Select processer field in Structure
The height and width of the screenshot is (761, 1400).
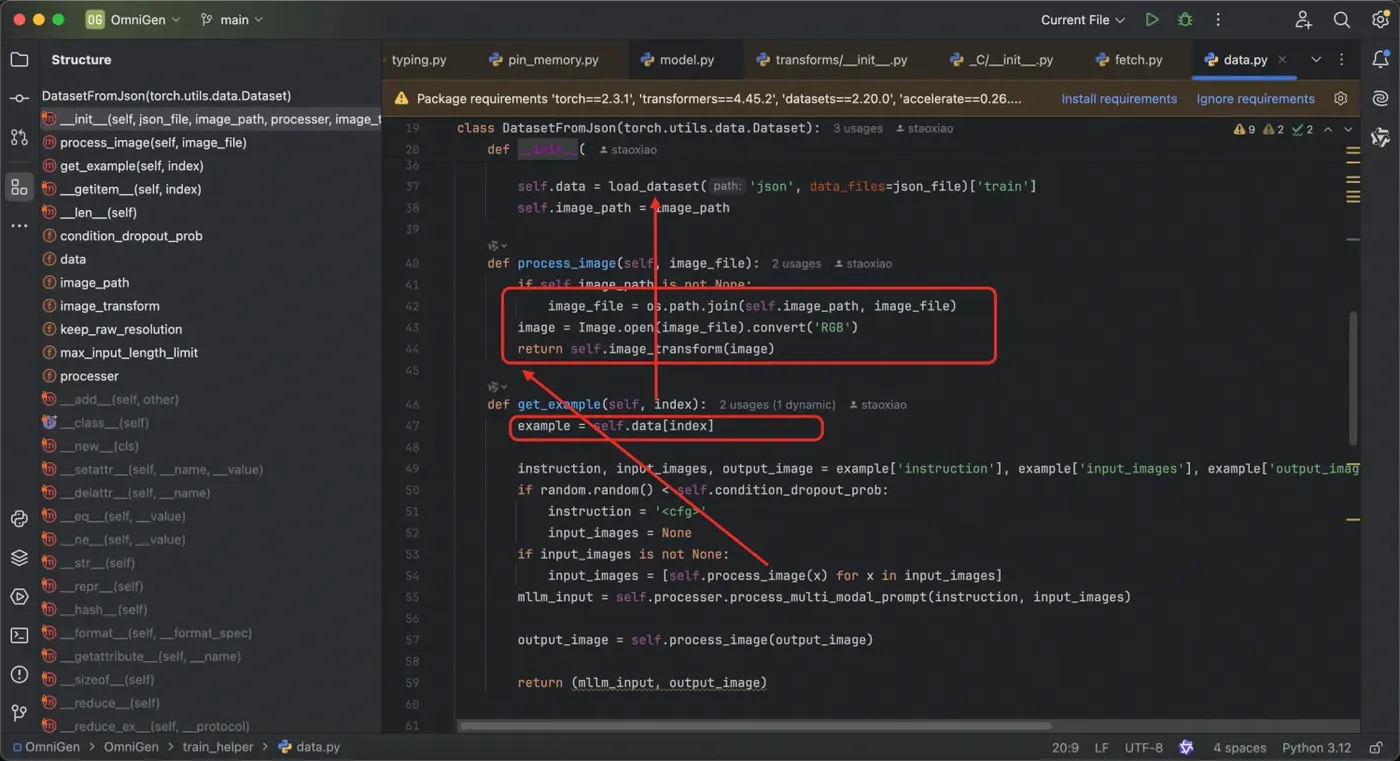pos(89,376)
